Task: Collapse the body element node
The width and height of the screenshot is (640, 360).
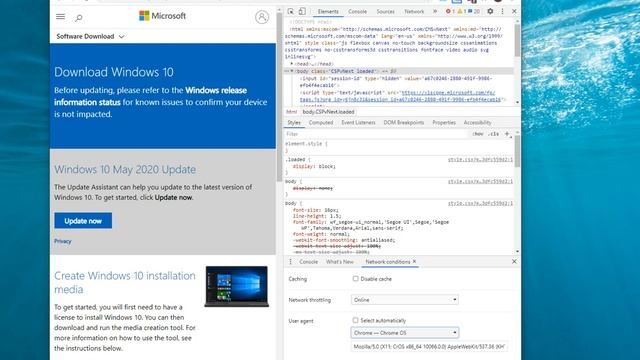Action: [292, 71]
